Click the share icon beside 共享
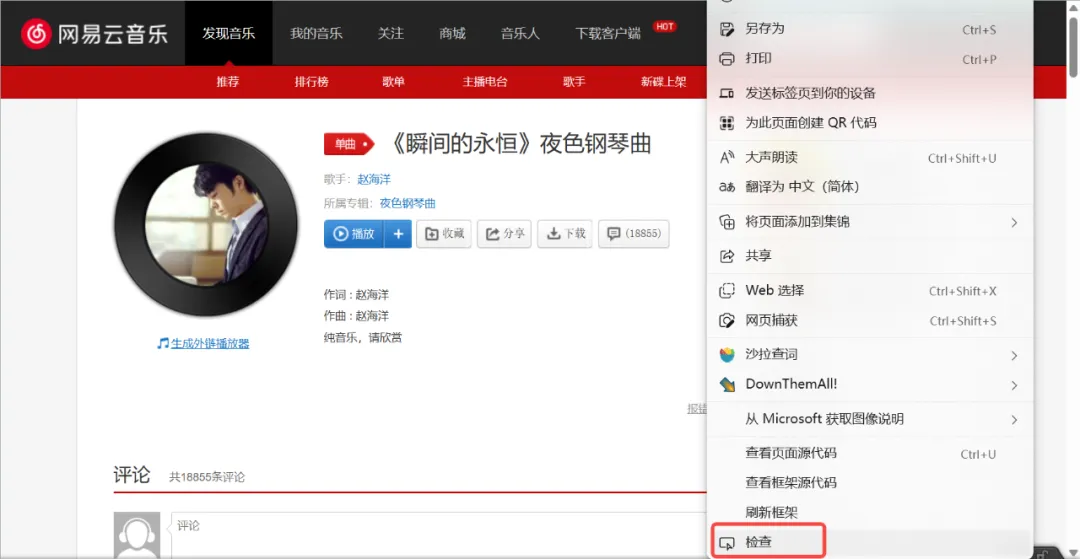This screenshot has height=559, width=1080. click(727, 256)
